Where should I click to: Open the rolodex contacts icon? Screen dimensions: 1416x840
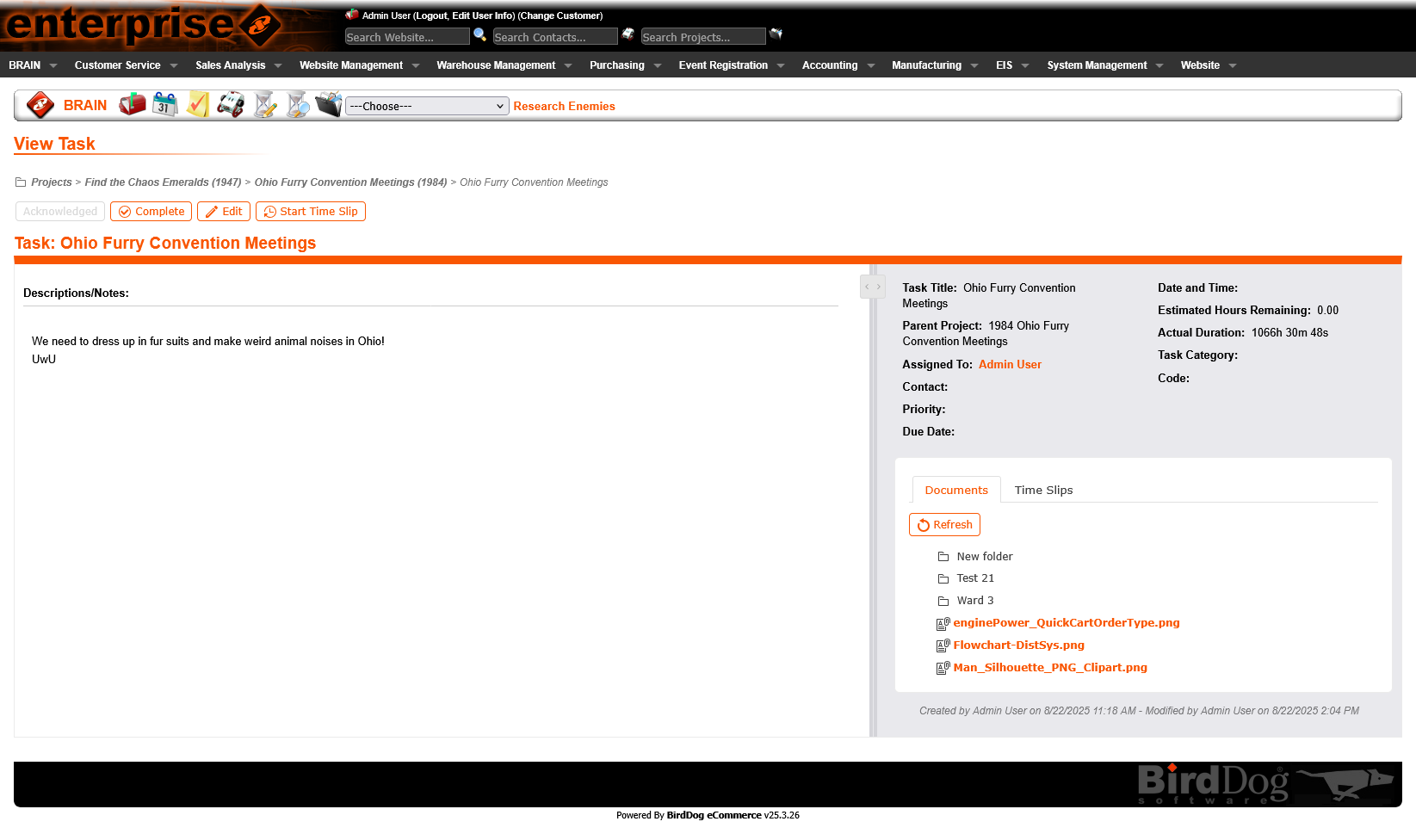click(x=231, y=104)
